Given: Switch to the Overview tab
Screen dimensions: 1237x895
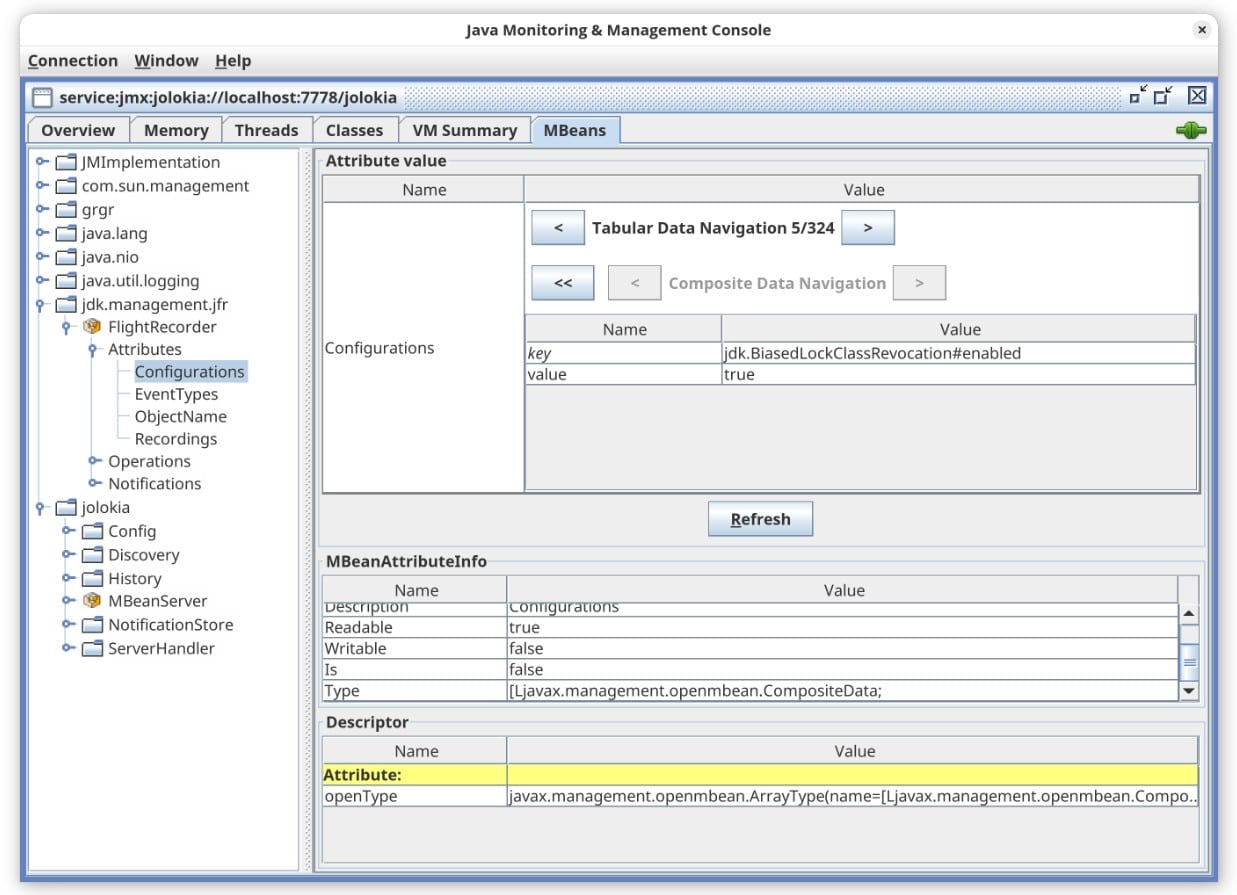Looking at the screenshot, I should click(x=78, y=130).
